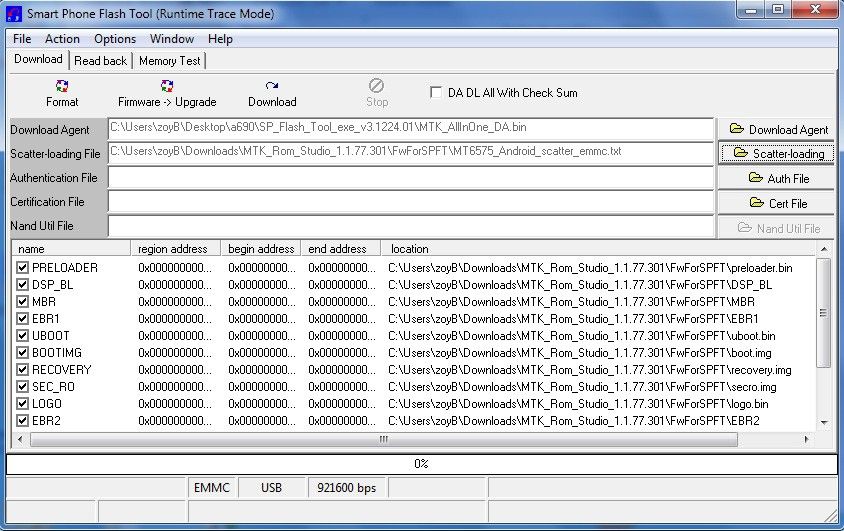Click the disabled Stop icon
Image resolution: width=844 pixels, height=531 pixels.
click(376, 86)
